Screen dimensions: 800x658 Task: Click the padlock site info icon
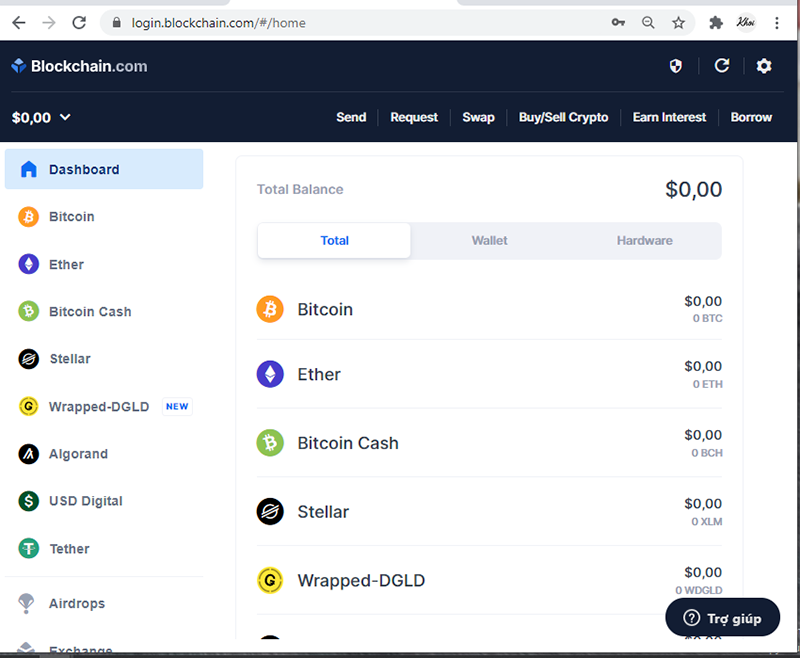[x=117, y=23]
